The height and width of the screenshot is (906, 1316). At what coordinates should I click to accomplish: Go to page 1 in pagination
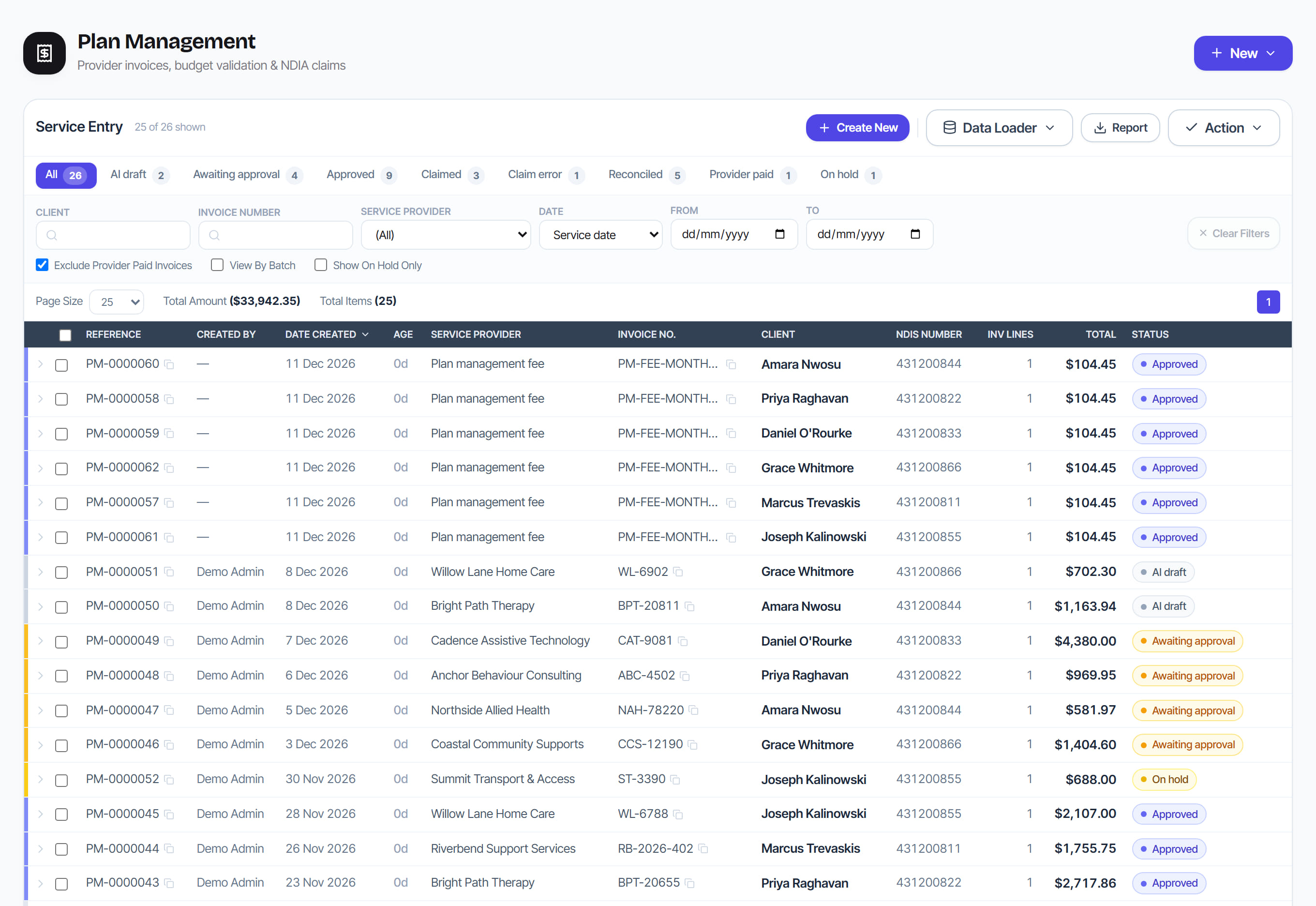[x=1268, y=302]
